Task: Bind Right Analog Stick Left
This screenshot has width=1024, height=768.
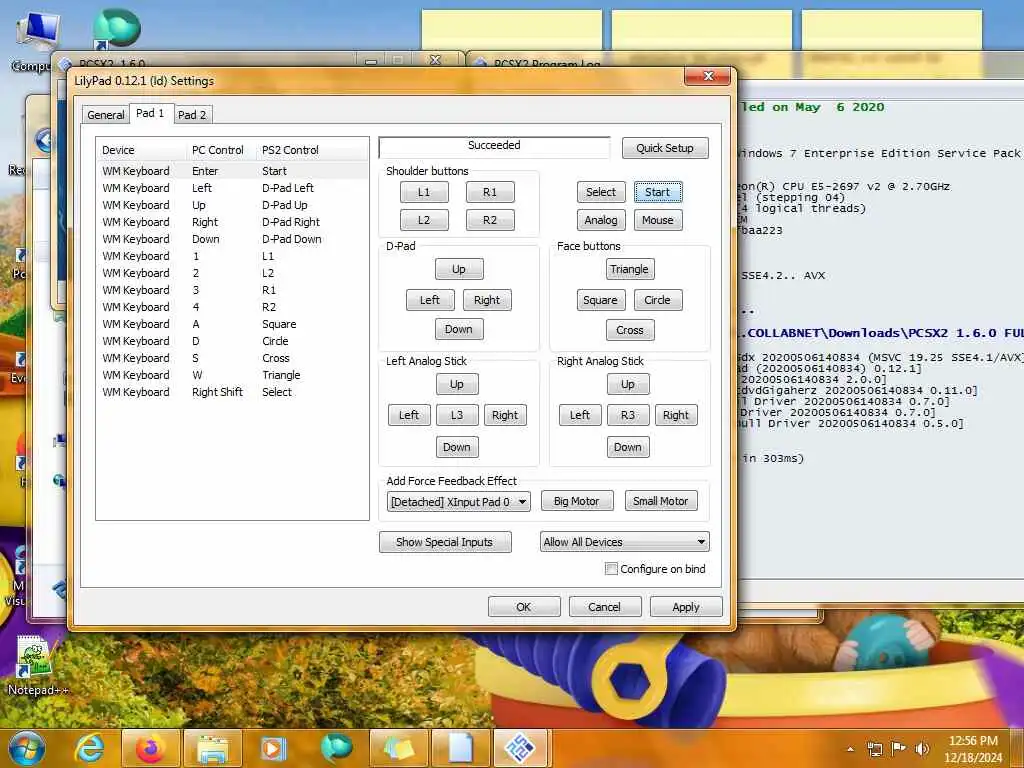Action: pos(580,415)
